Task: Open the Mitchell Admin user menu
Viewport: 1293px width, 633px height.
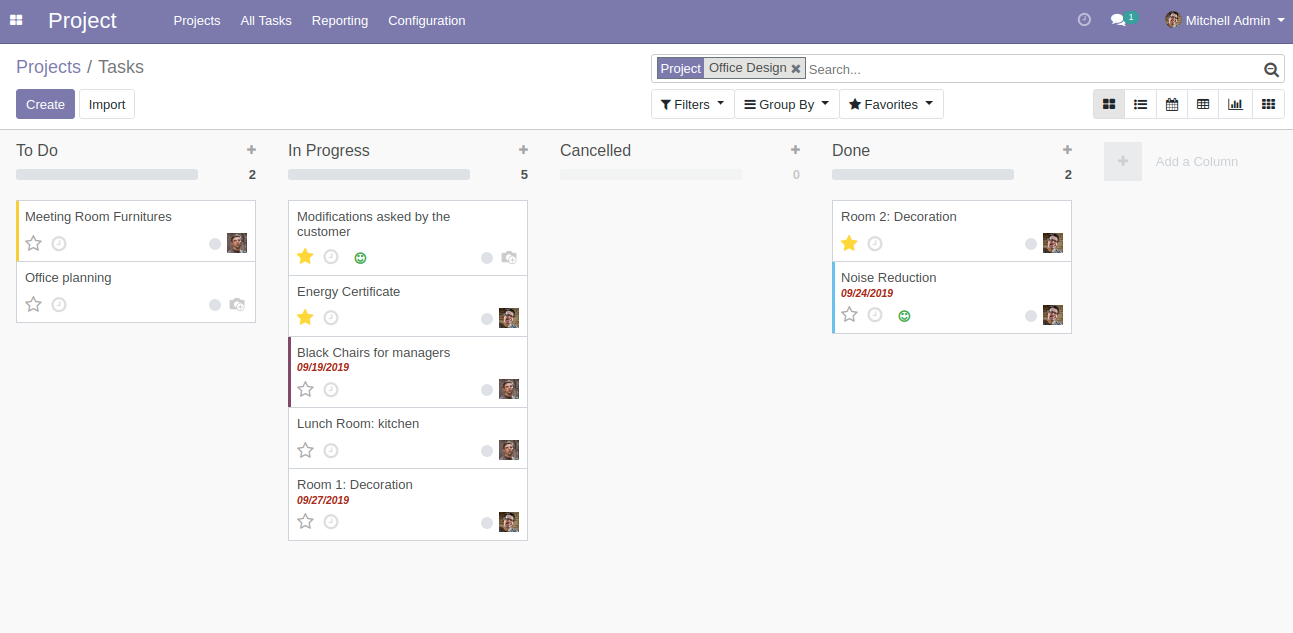Action: pyautogui.click(x=1225, y=20)
